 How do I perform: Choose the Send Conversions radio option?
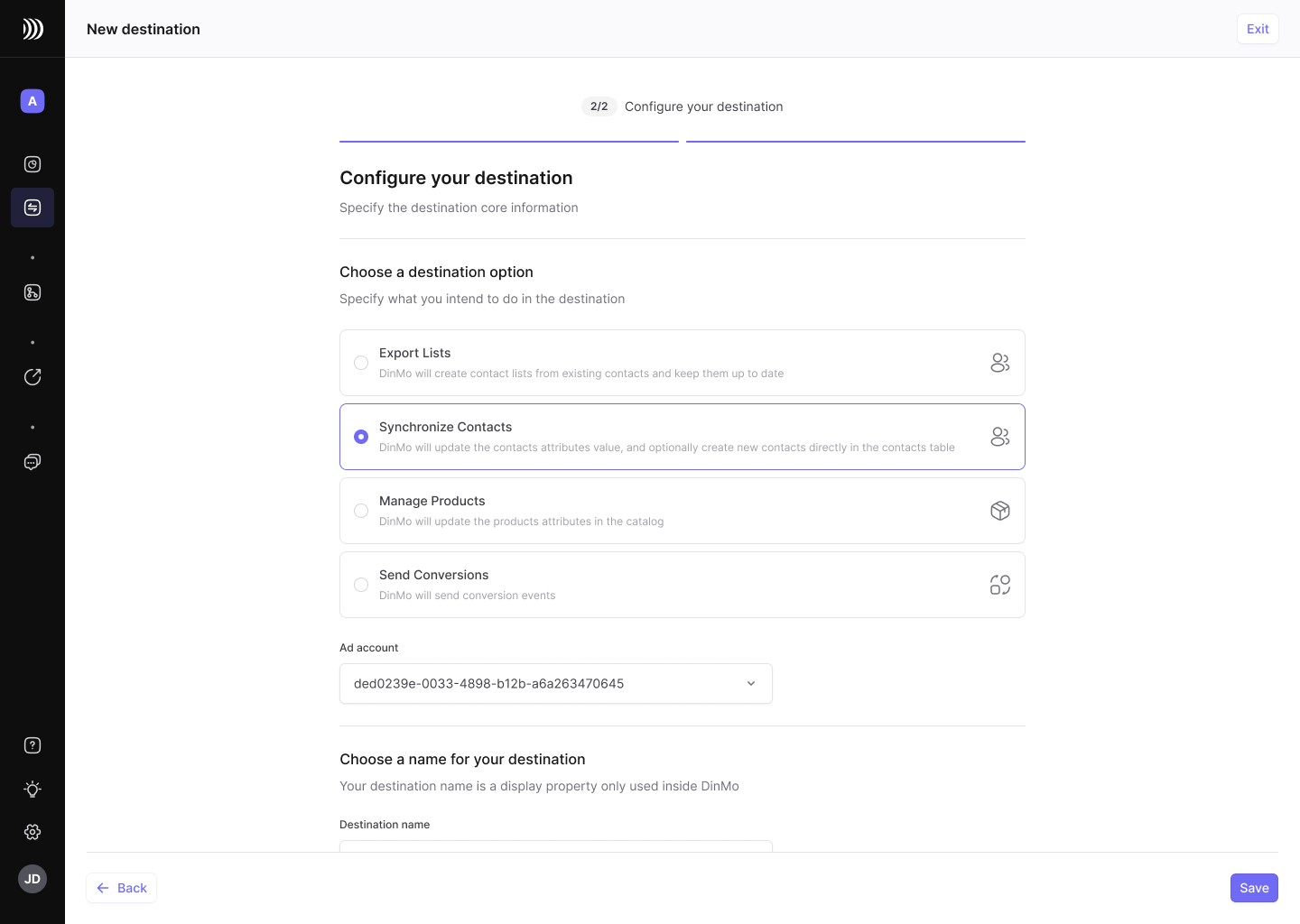click(361, 585)
